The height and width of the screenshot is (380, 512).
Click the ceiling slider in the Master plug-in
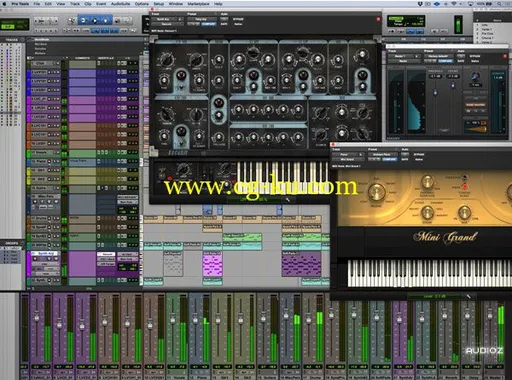[453, 85]
